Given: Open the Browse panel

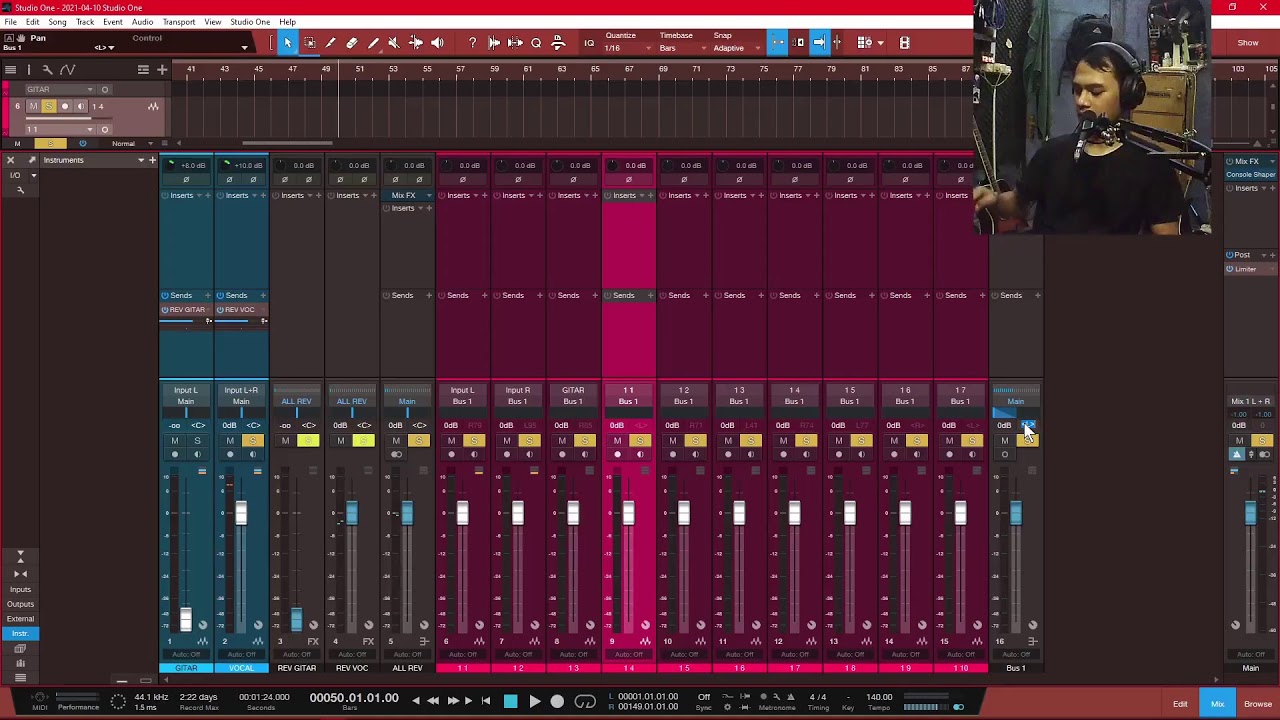Looking at the screenshot, I should [x=1258, y=704].
